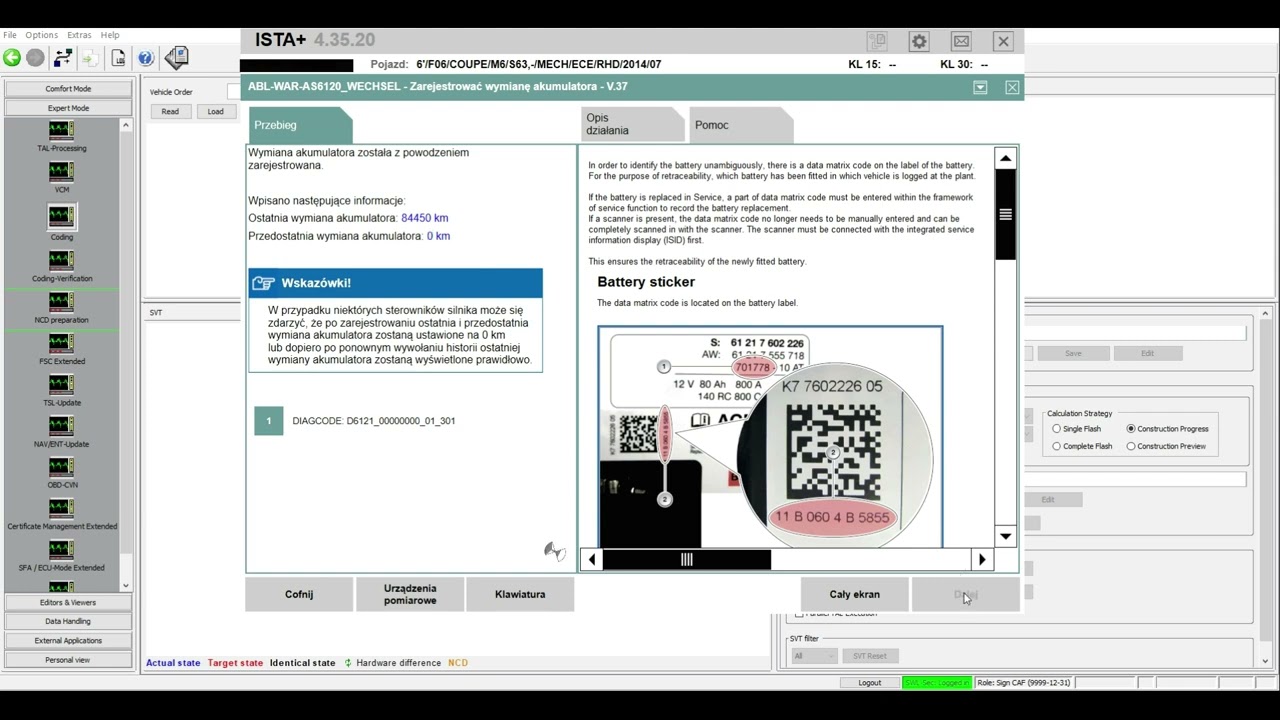Open the blue help question mark icon
The height and width of the screenshot is (720, 1280).
coord(146,58)
